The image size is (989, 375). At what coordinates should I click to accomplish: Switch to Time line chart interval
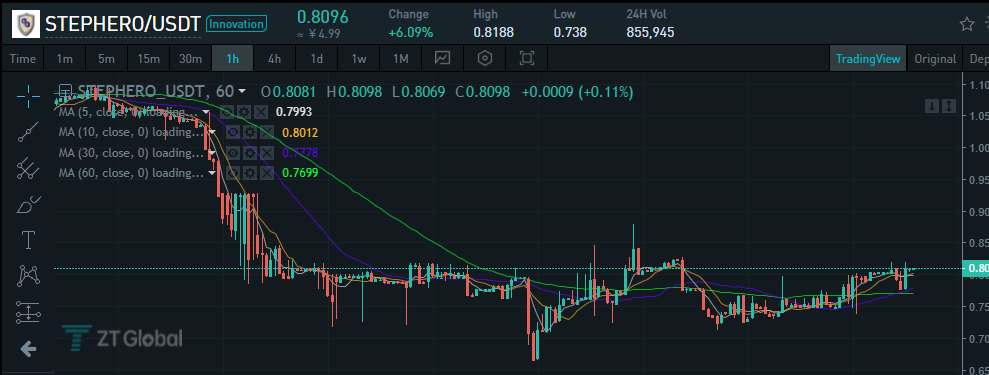point(23,59)
